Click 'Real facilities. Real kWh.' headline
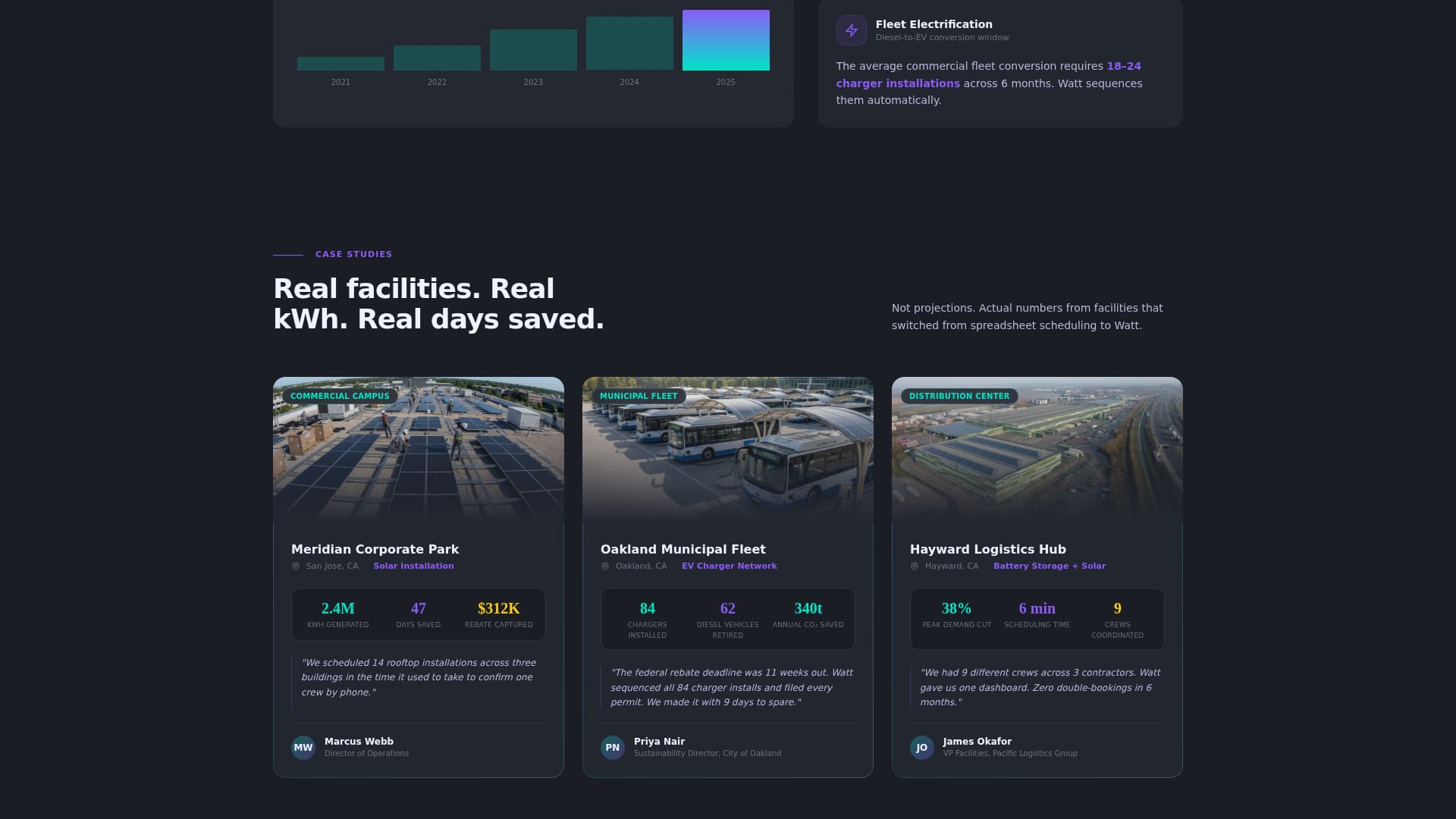 pos(438,304)
